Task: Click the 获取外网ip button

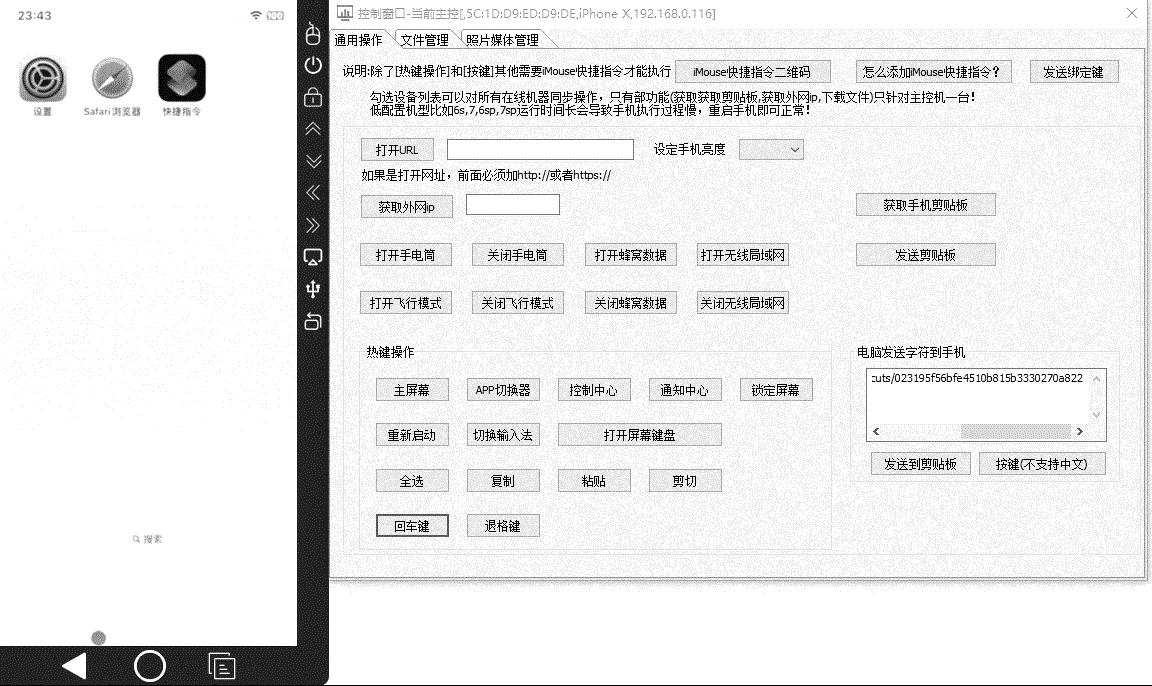Action: [406, 207]
